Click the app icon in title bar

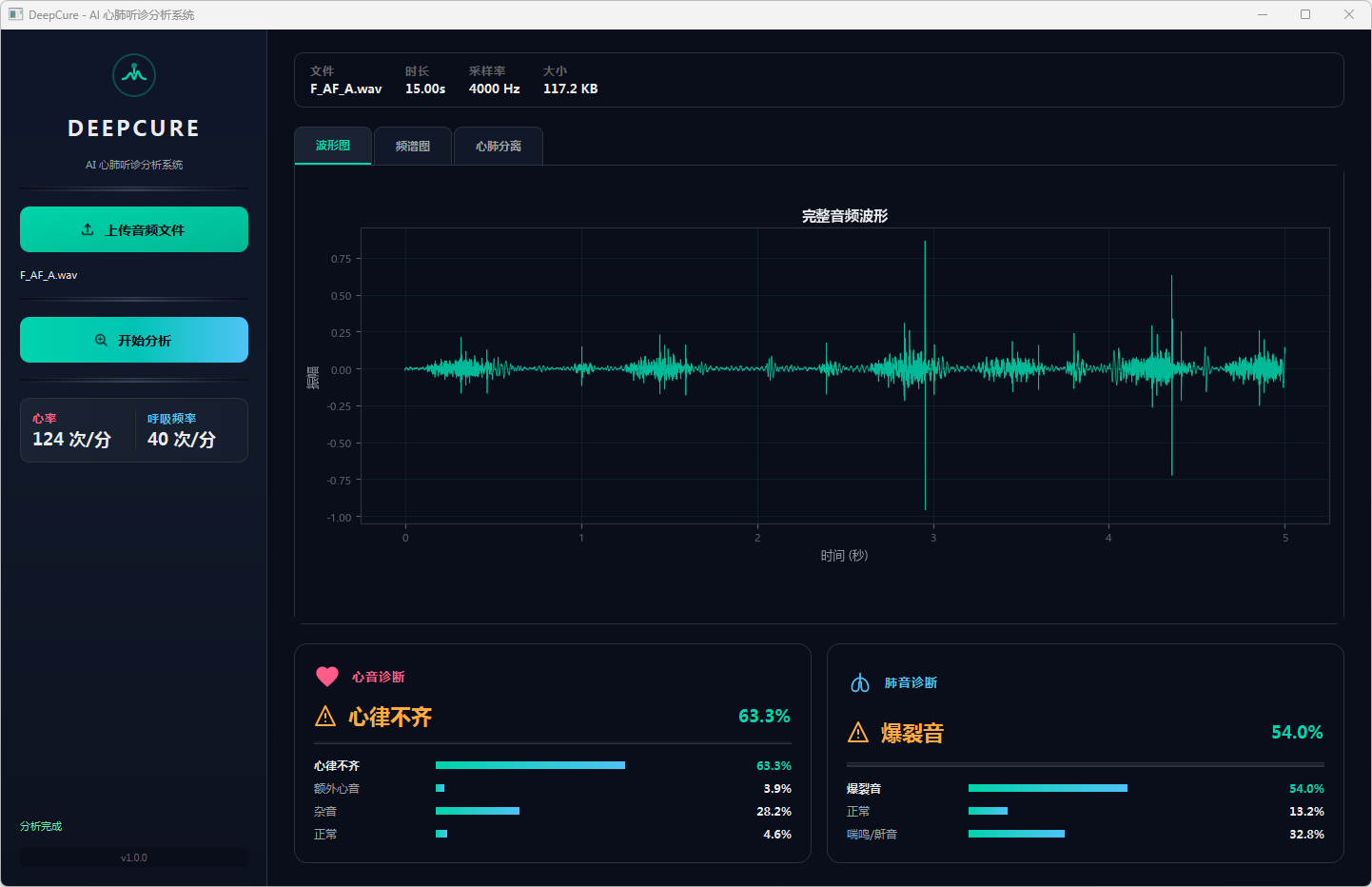15,14
